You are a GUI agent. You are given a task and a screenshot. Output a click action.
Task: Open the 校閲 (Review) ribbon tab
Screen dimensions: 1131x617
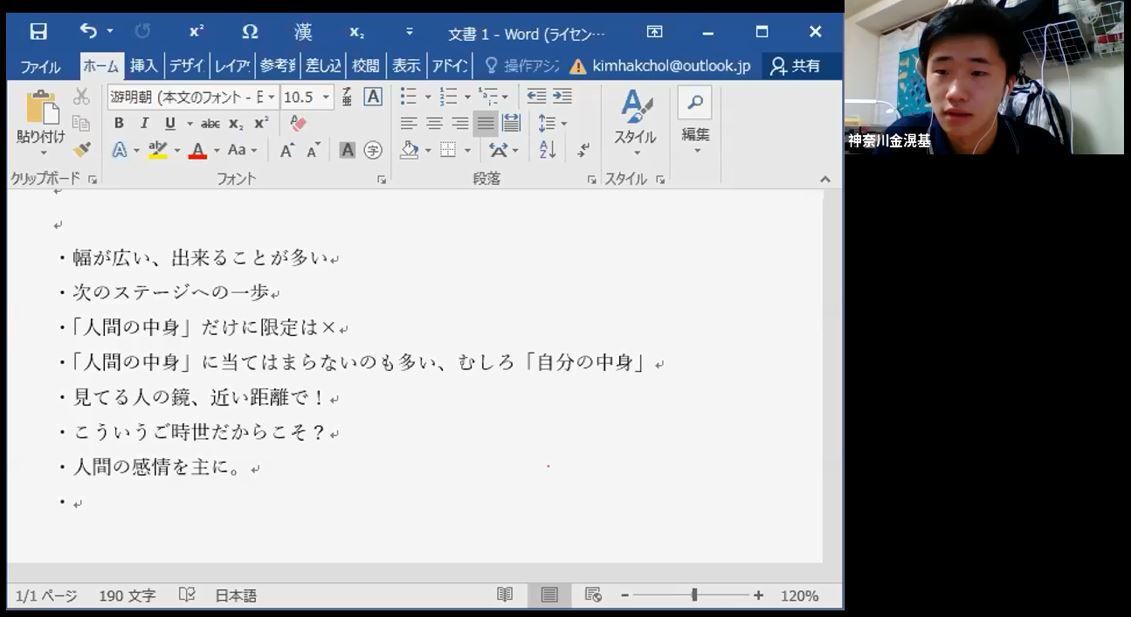[365, 66]
